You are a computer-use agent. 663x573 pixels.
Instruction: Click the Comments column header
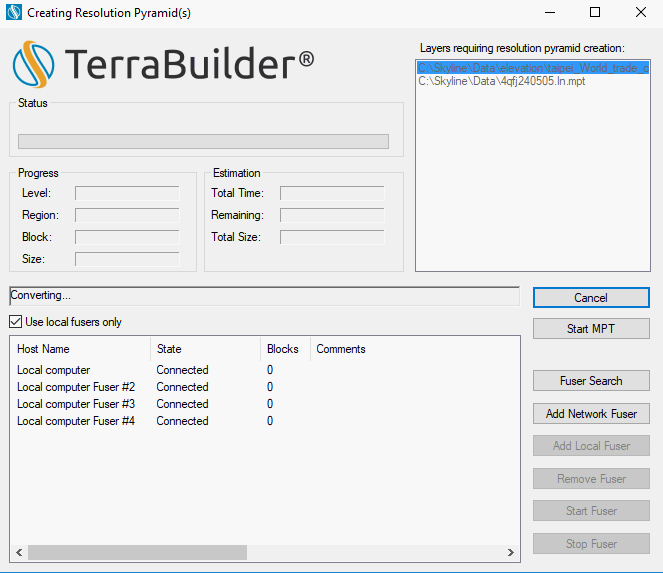tap(341, 349)
